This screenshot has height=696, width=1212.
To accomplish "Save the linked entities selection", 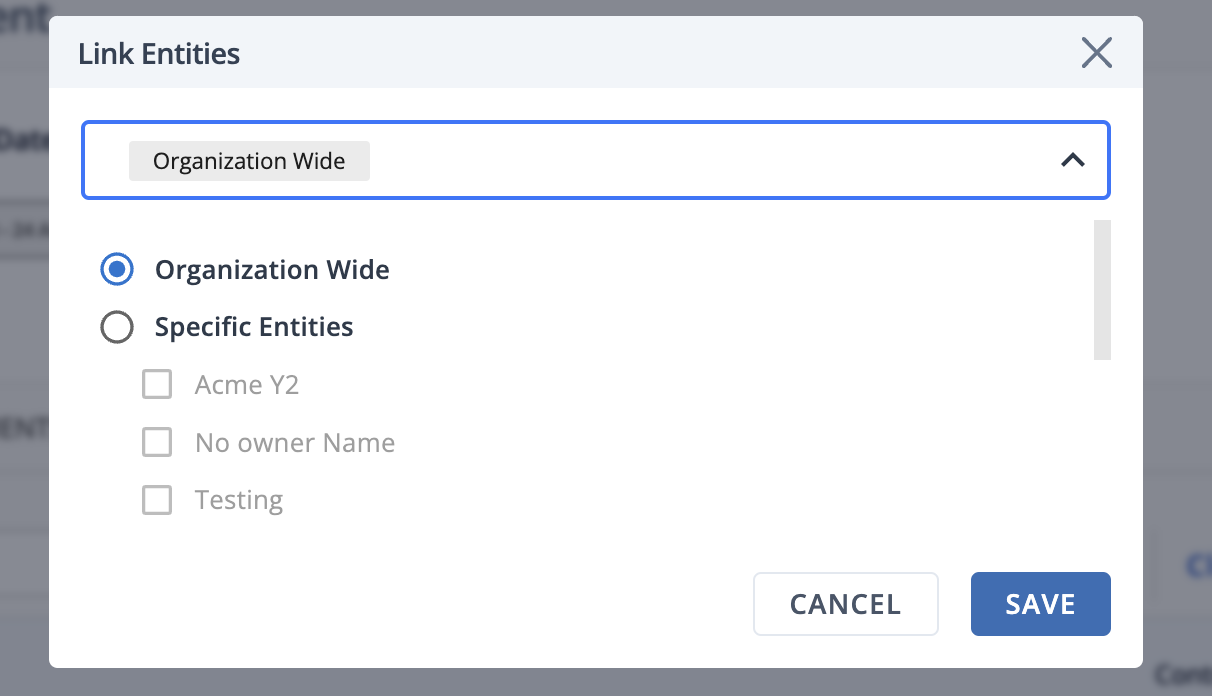I will [1041, 604].
